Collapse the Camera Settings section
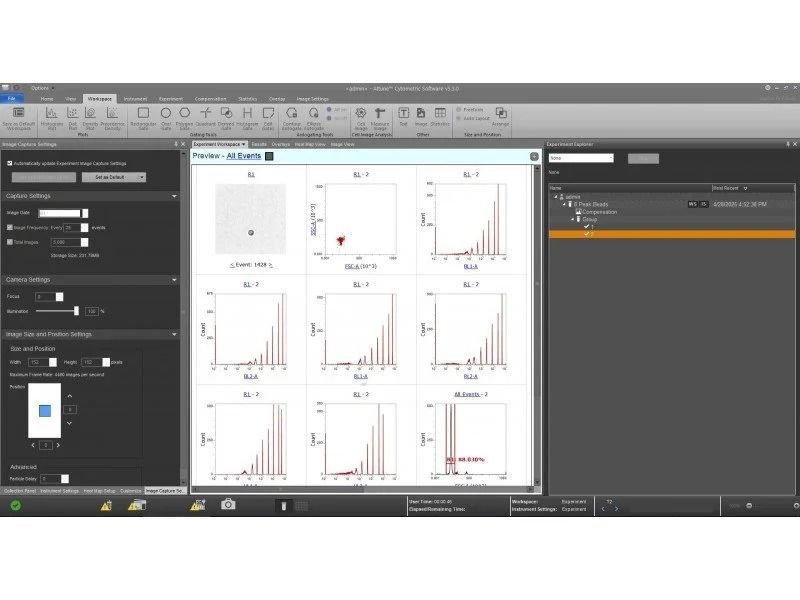This screenshot has width=800, height=600. [176, 279]
